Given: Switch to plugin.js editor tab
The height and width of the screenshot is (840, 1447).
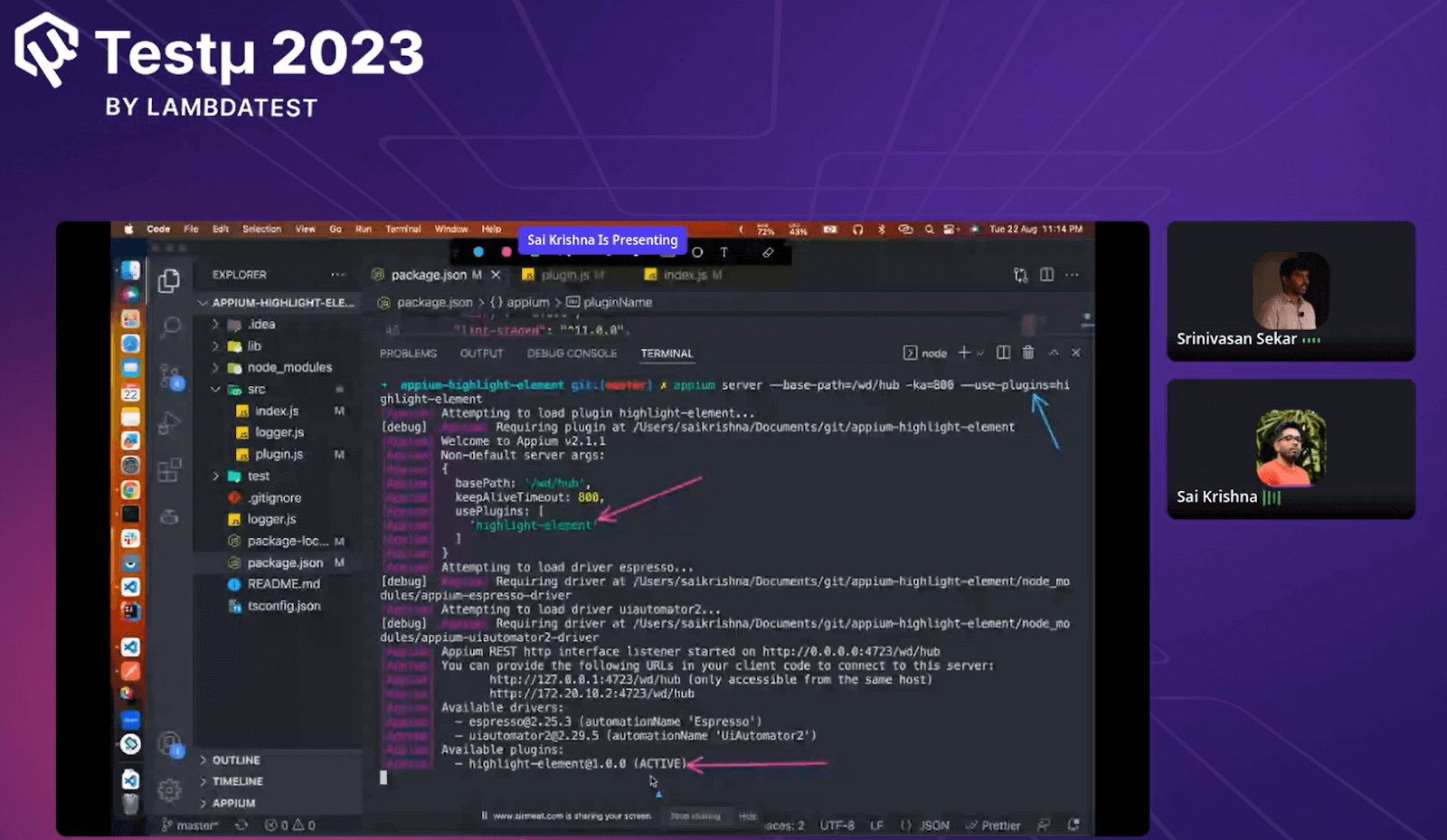Looking at the screenshot, I should coord(565,275).
